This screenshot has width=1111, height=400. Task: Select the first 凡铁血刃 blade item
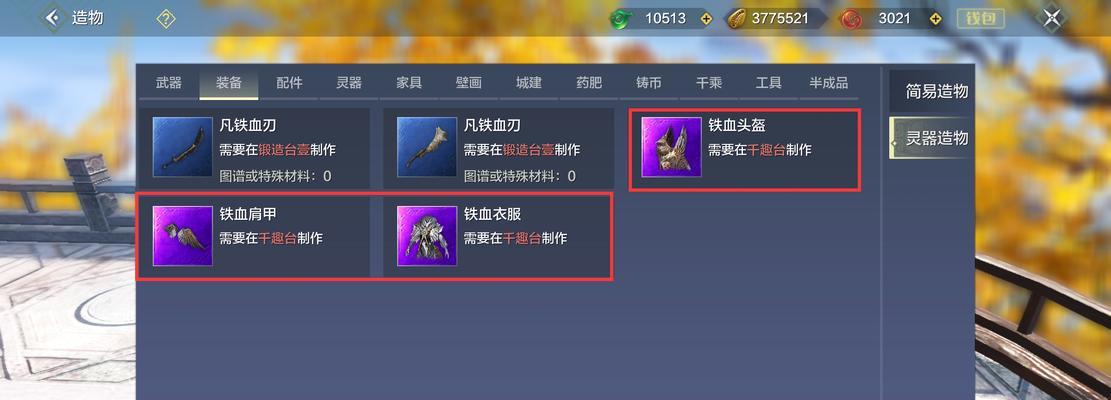tap(254, 147)
